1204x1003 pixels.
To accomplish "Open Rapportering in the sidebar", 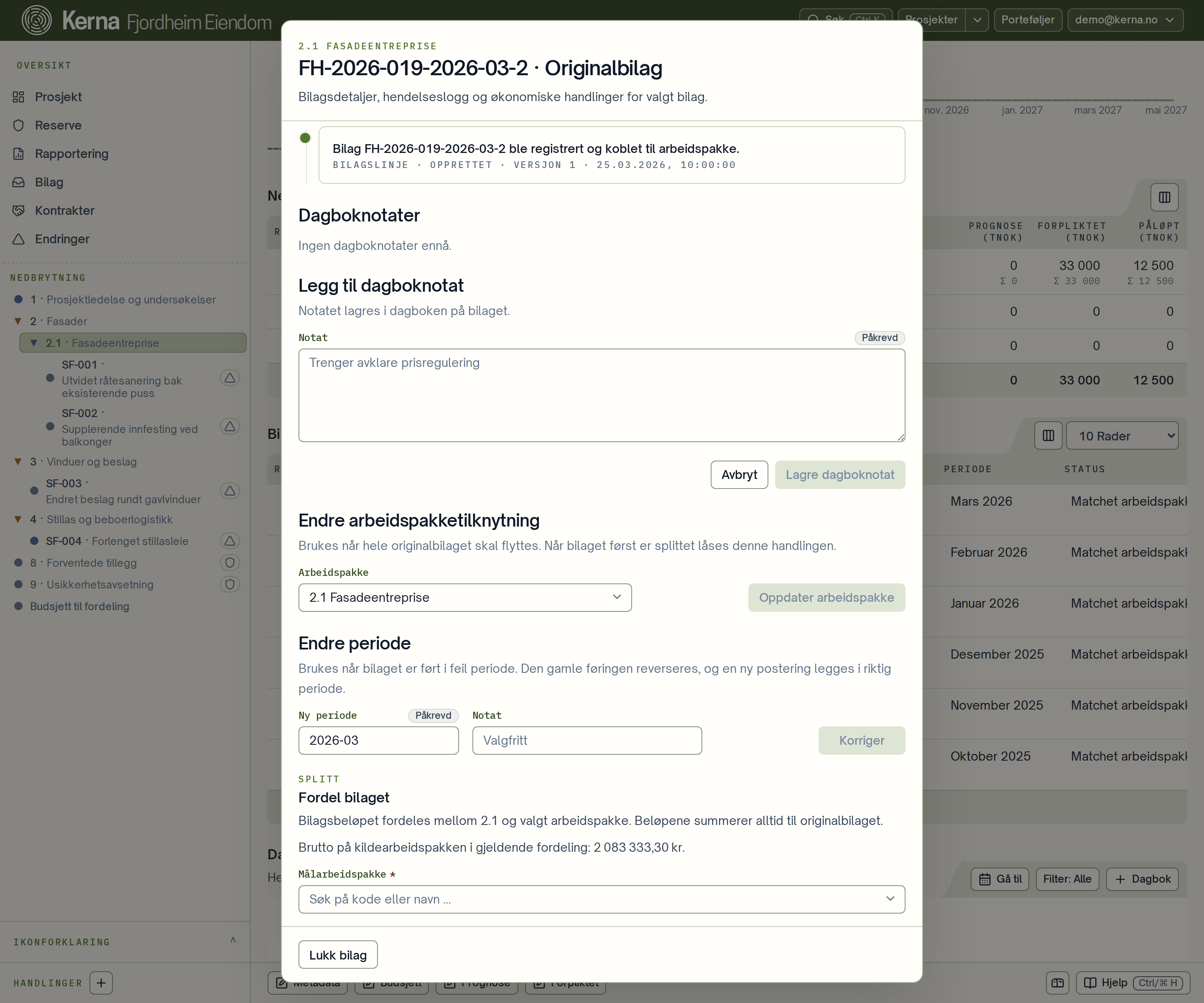I will coord(71,154).
